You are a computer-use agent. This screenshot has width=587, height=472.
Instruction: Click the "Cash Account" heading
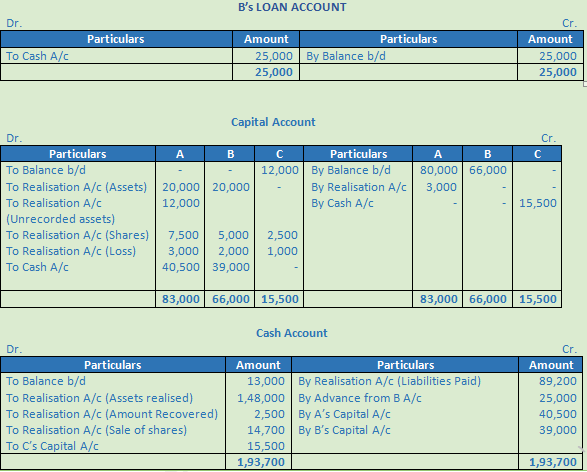click(292, 333)
